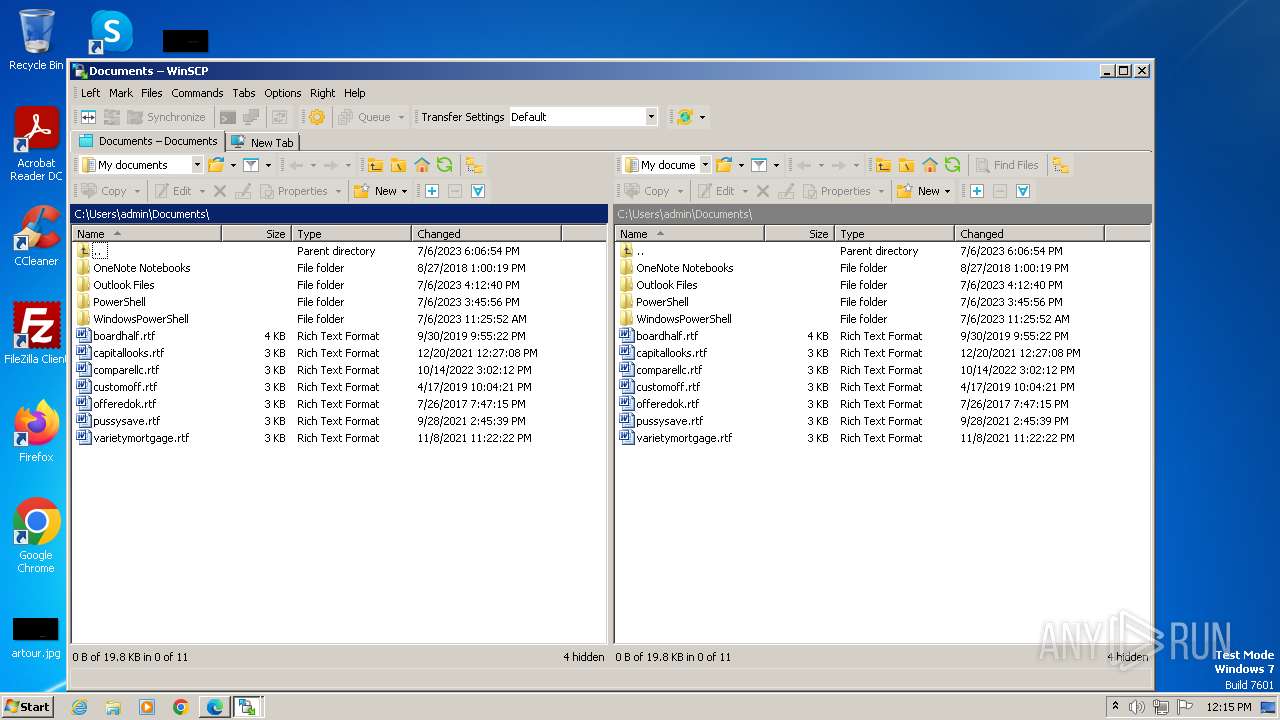Go to root directory in left panel
1280x720 pixels.
pyautogui.click(x=398, y=165)
